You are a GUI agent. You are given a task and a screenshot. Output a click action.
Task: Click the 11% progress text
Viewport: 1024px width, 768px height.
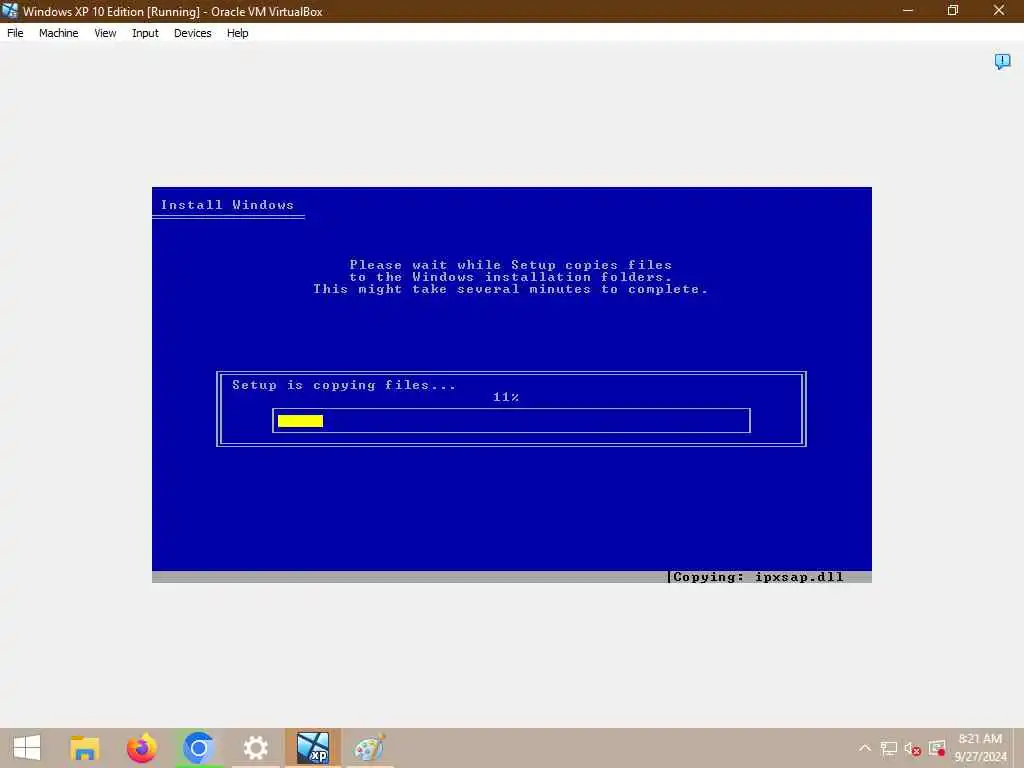(505, 397)
